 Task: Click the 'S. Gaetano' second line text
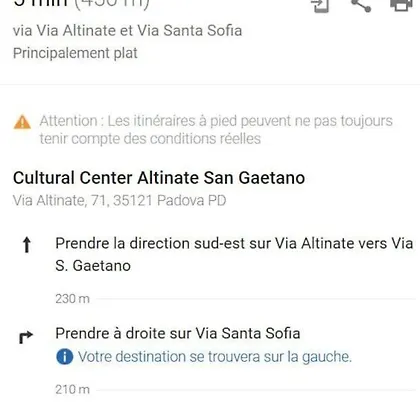[93, 266]
